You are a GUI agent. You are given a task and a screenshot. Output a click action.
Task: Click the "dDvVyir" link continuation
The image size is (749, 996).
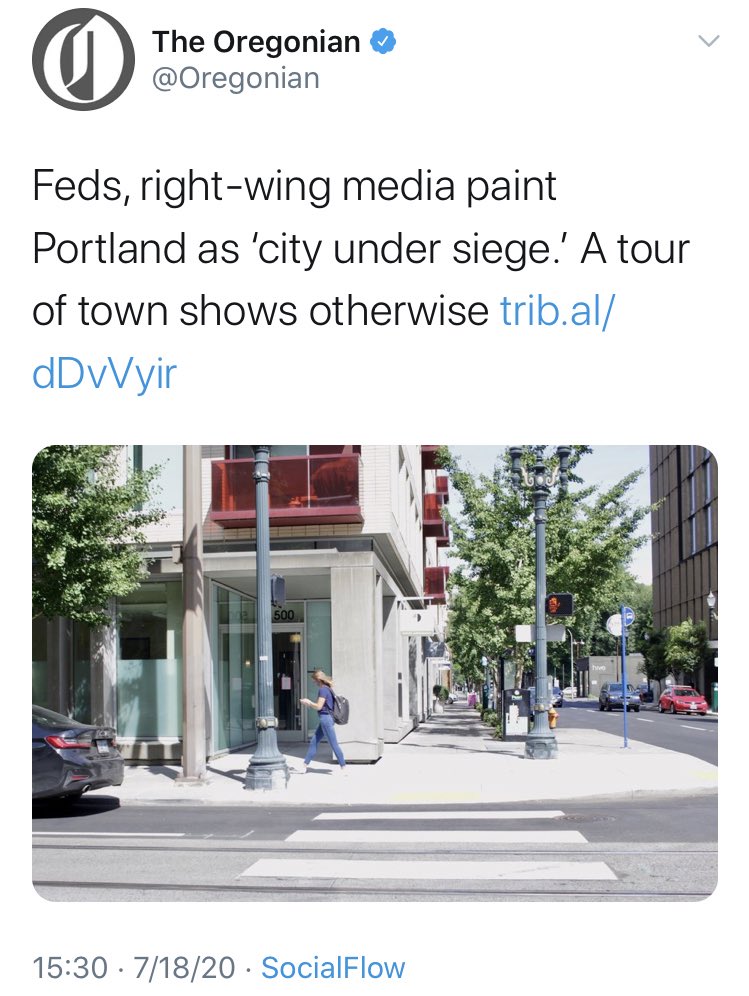point(104,373)
